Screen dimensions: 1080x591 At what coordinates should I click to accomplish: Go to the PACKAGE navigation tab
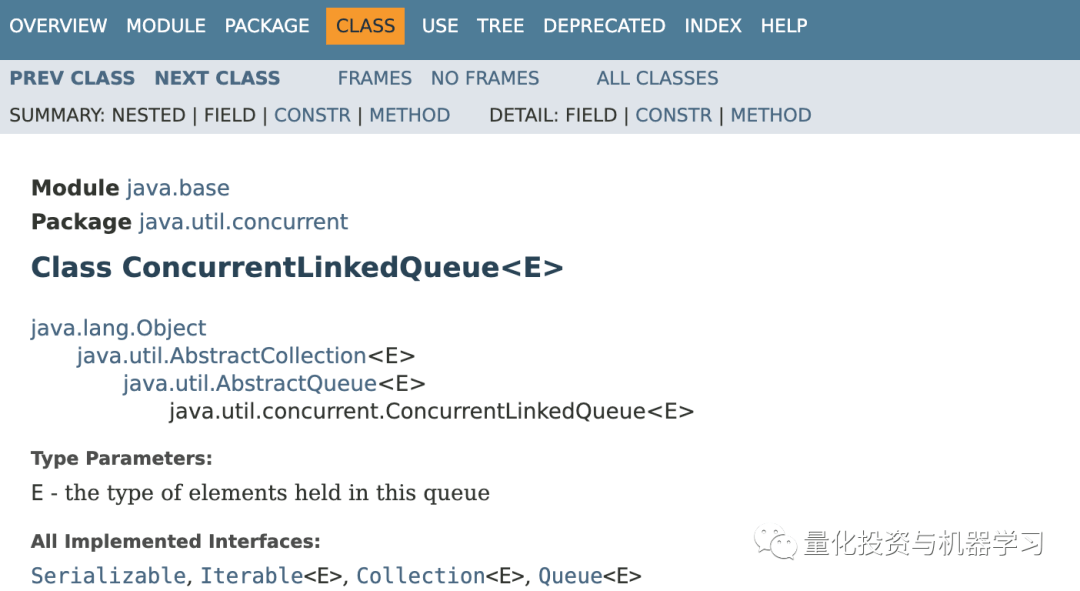[267, 26]
